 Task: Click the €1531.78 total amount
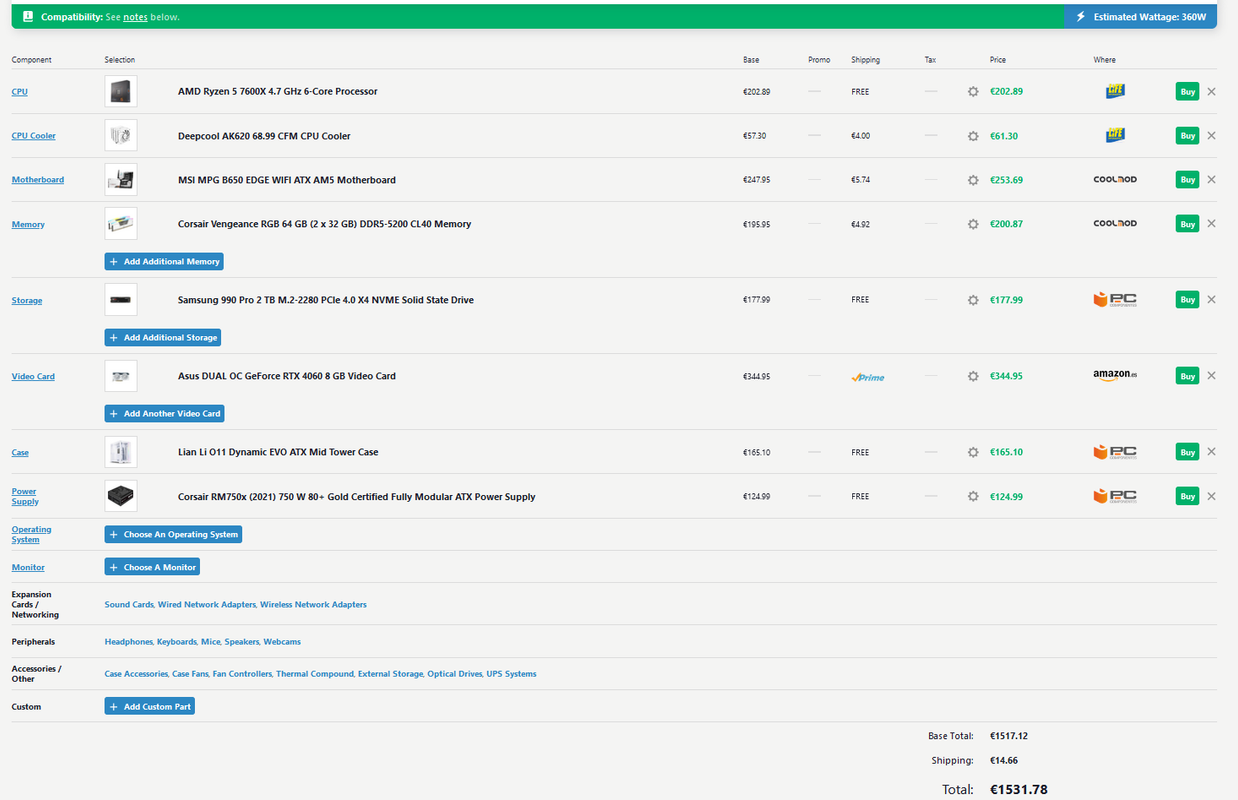1019,790
